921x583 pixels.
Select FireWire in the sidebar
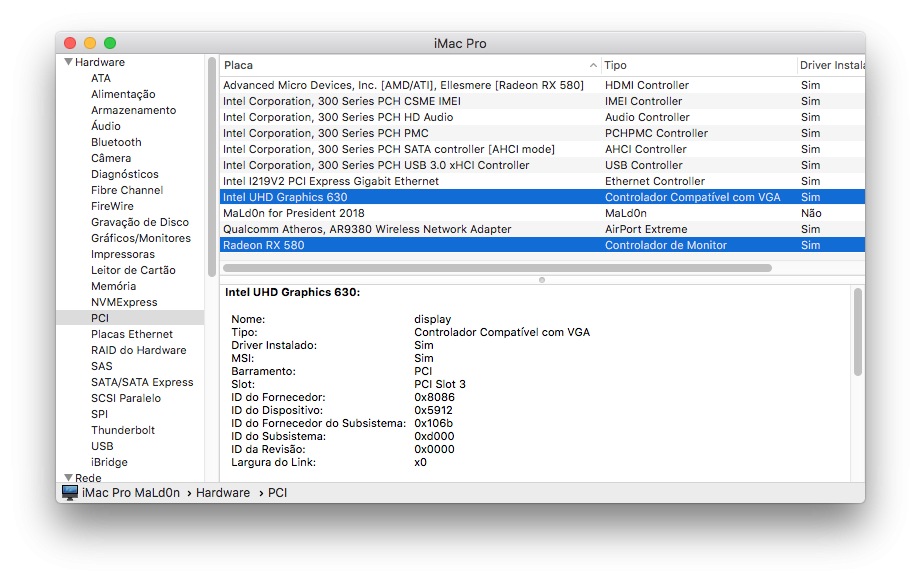pyautogui.click(x=112, y=206)
